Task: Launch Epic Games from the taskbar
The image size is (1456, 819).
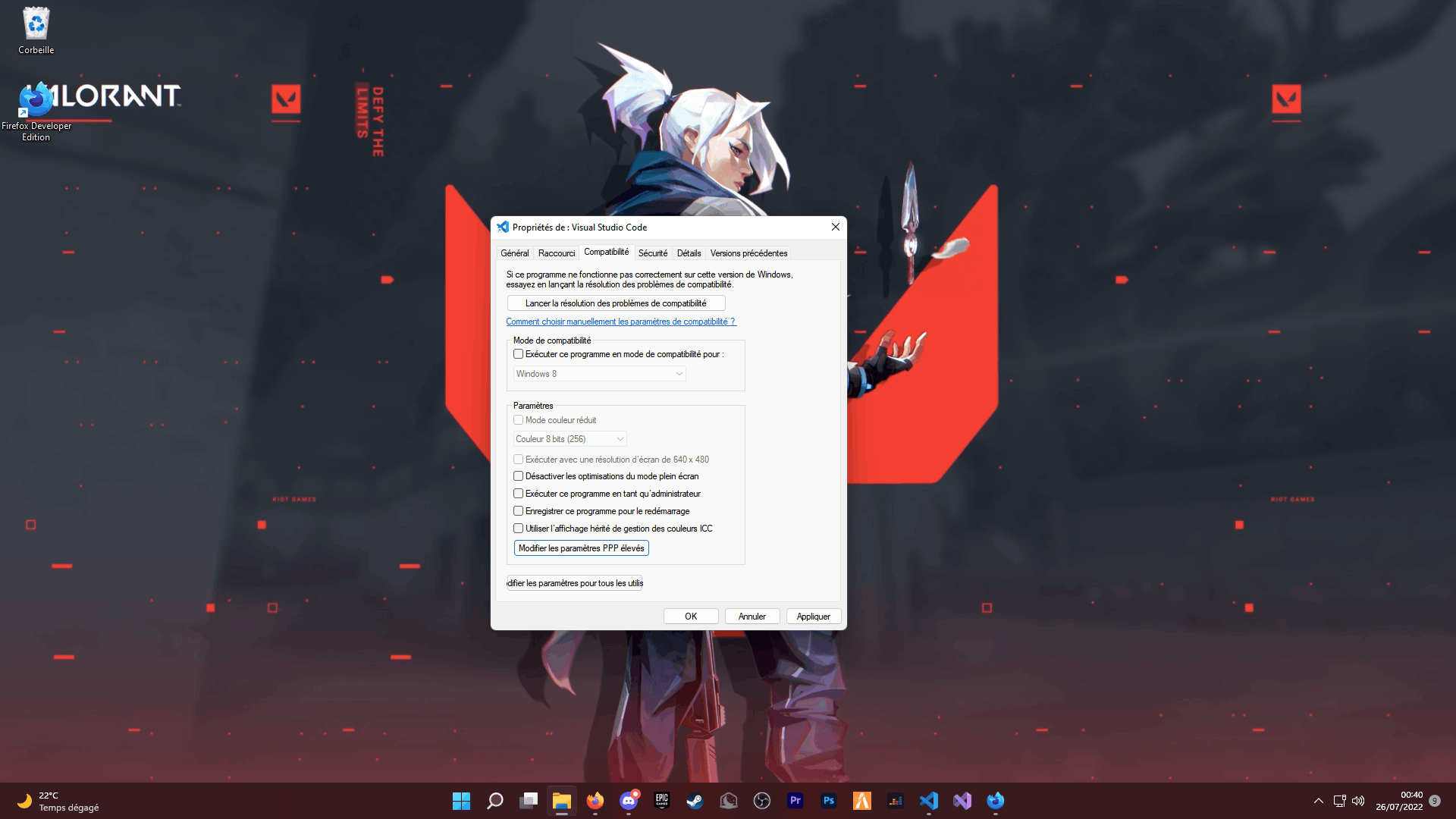Action: [x=661, y=801]
